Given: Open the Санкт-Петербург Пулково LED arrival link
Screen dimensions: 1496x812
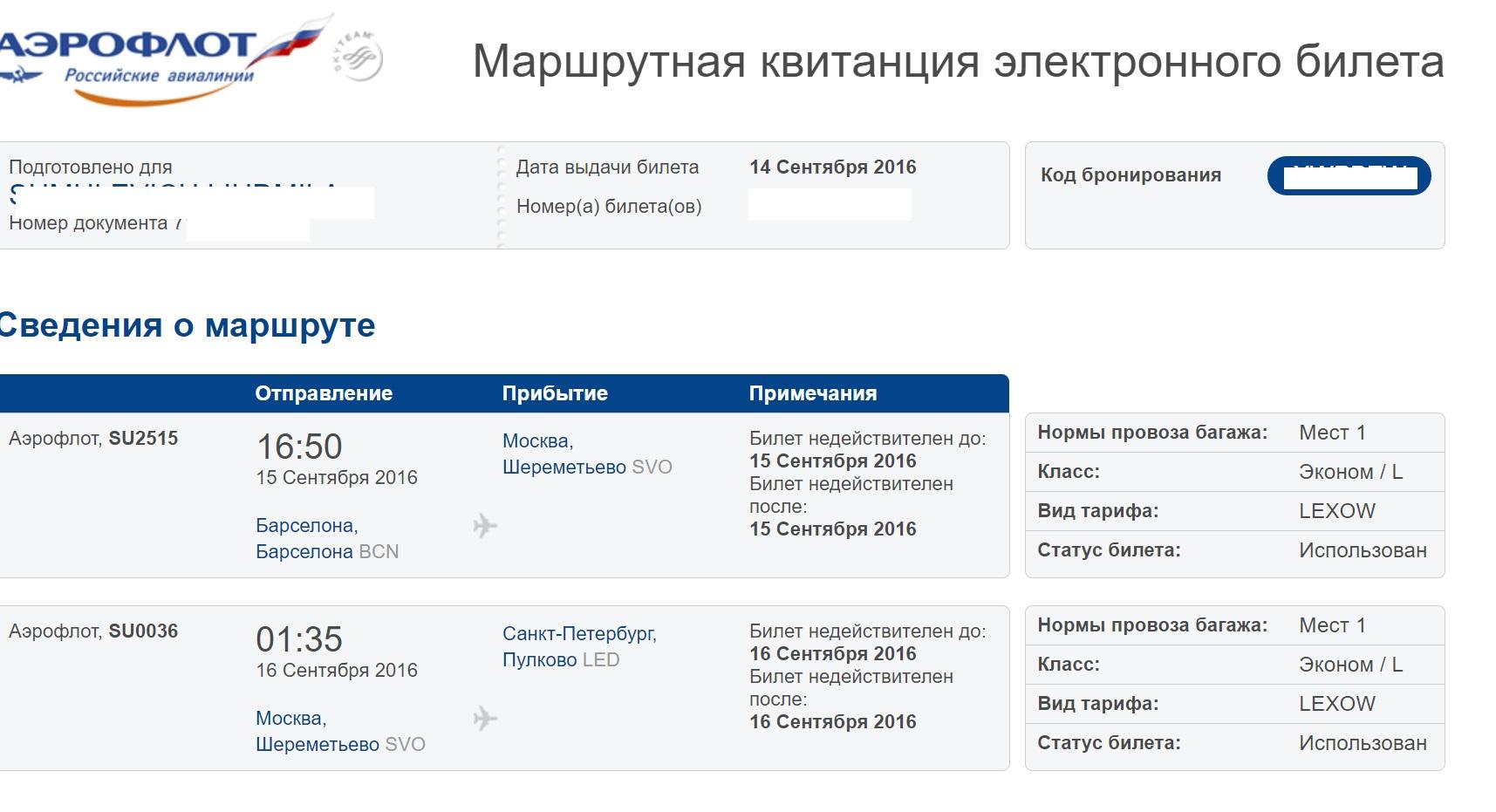Looking at the screenshot, I should tap(578, 647).
